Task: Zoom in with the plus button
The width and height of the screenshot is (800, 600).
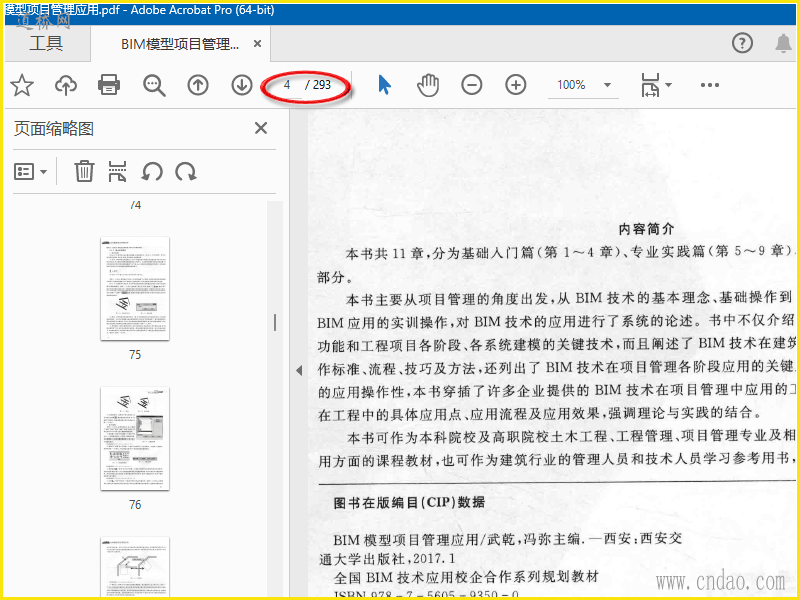Action: click(x=516, y=85)
